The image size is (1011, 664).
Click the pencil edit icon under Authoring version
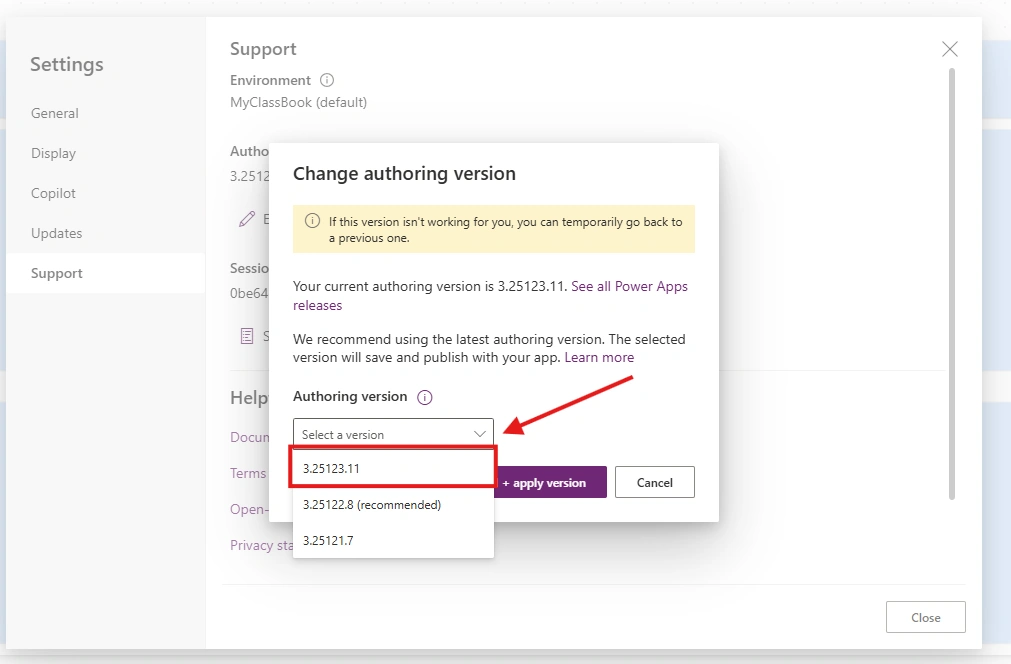[x=246, y=219]
